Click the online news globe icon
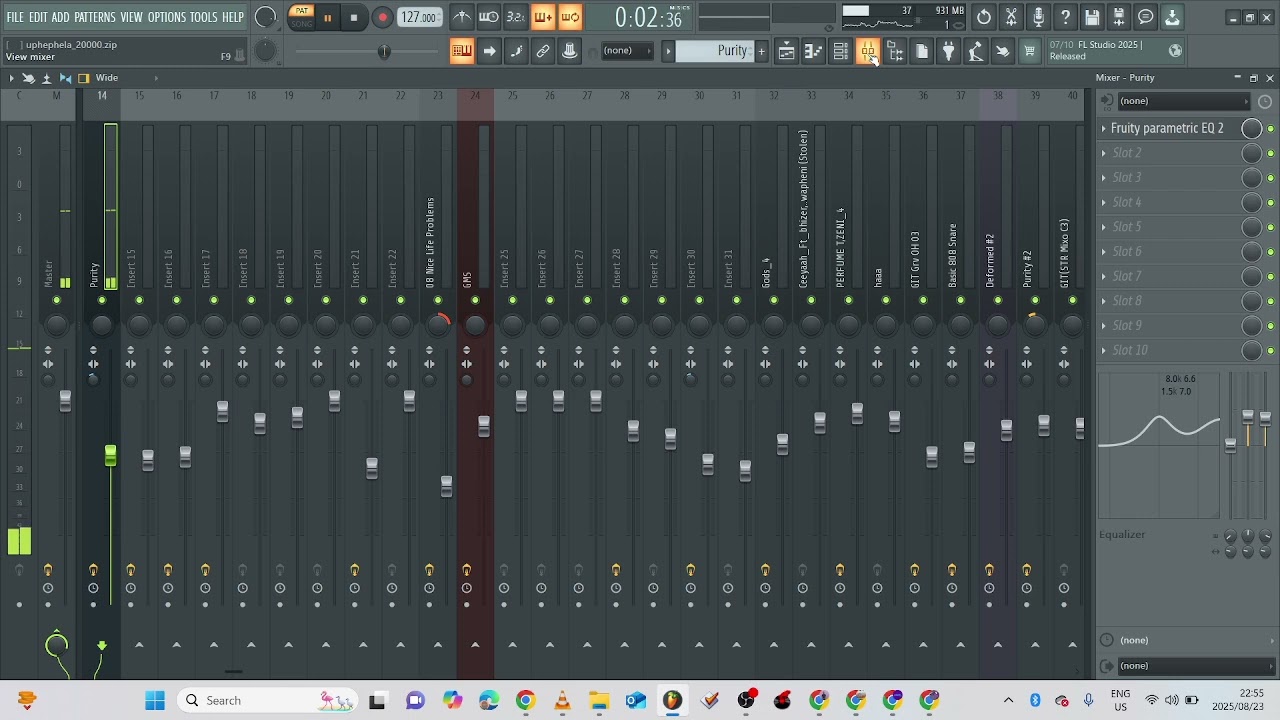Image resolution: width=1280 pixels, height=720 pixels. tap(1176, 51)
